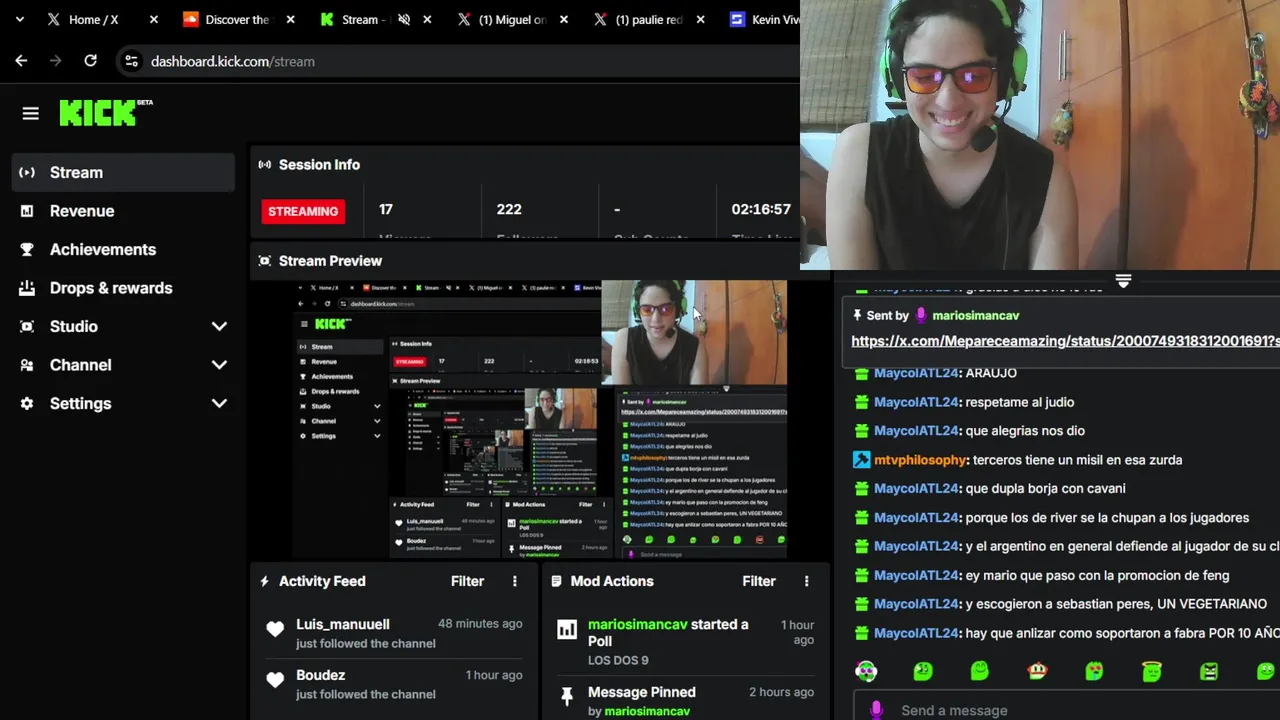Click the stream preview video thumbnail
1280x720 pixels.
coord(540,418)
